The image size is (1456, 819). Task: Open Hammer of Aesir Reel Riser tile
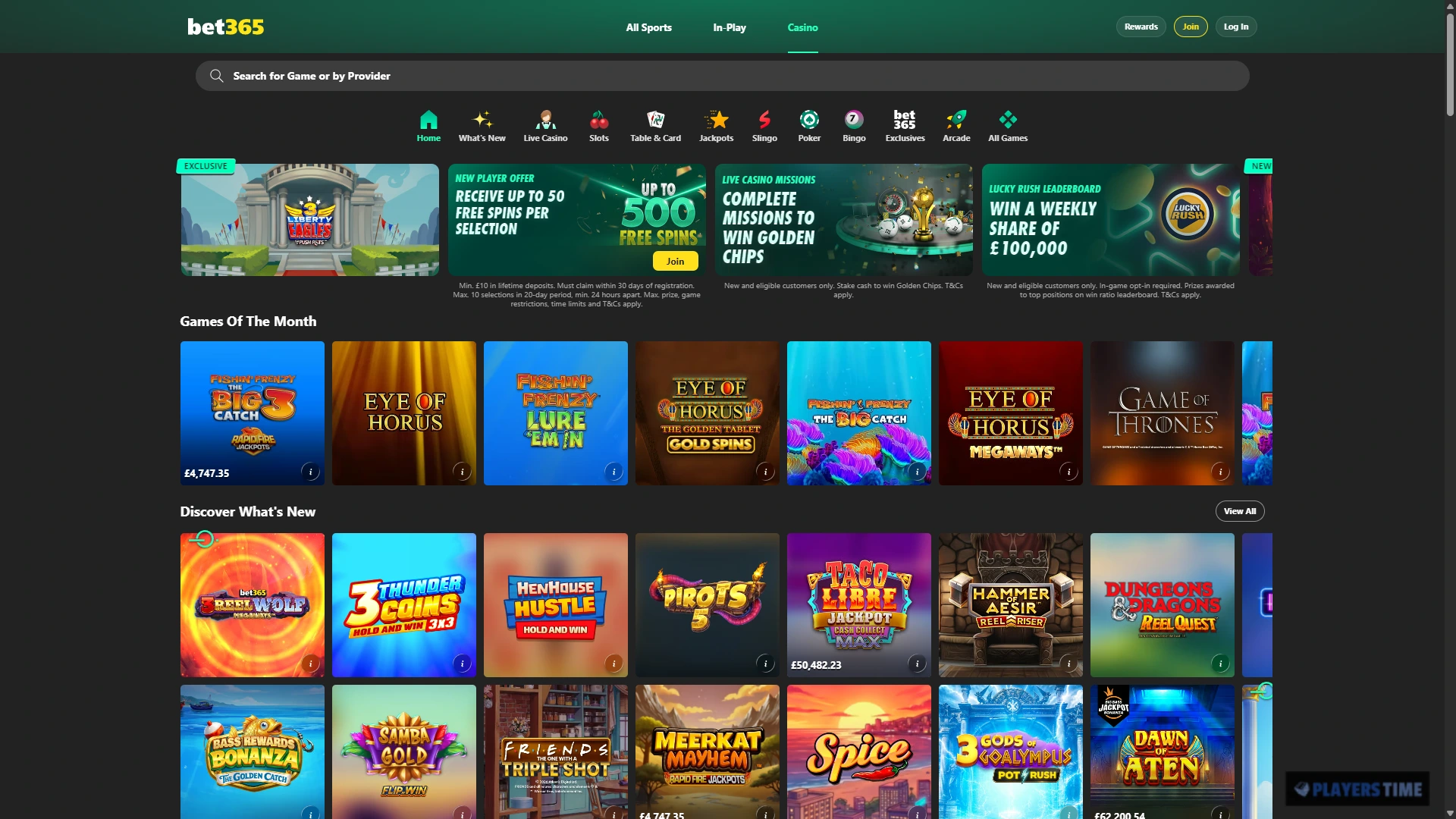click(1011, 605)
